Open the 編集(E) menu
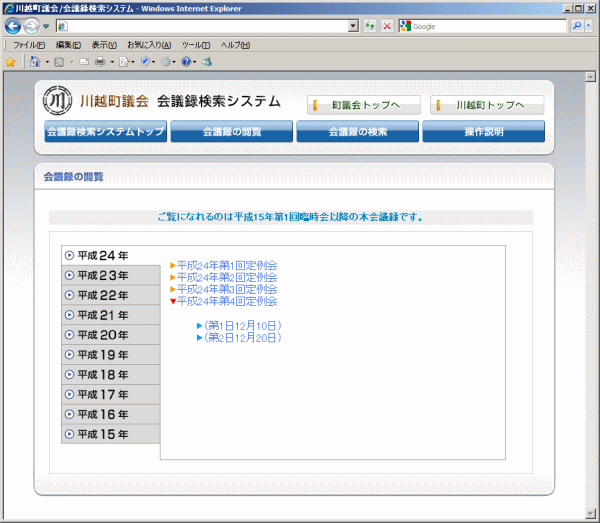Viewport: 600px width, 523px height. pos(68,45)
